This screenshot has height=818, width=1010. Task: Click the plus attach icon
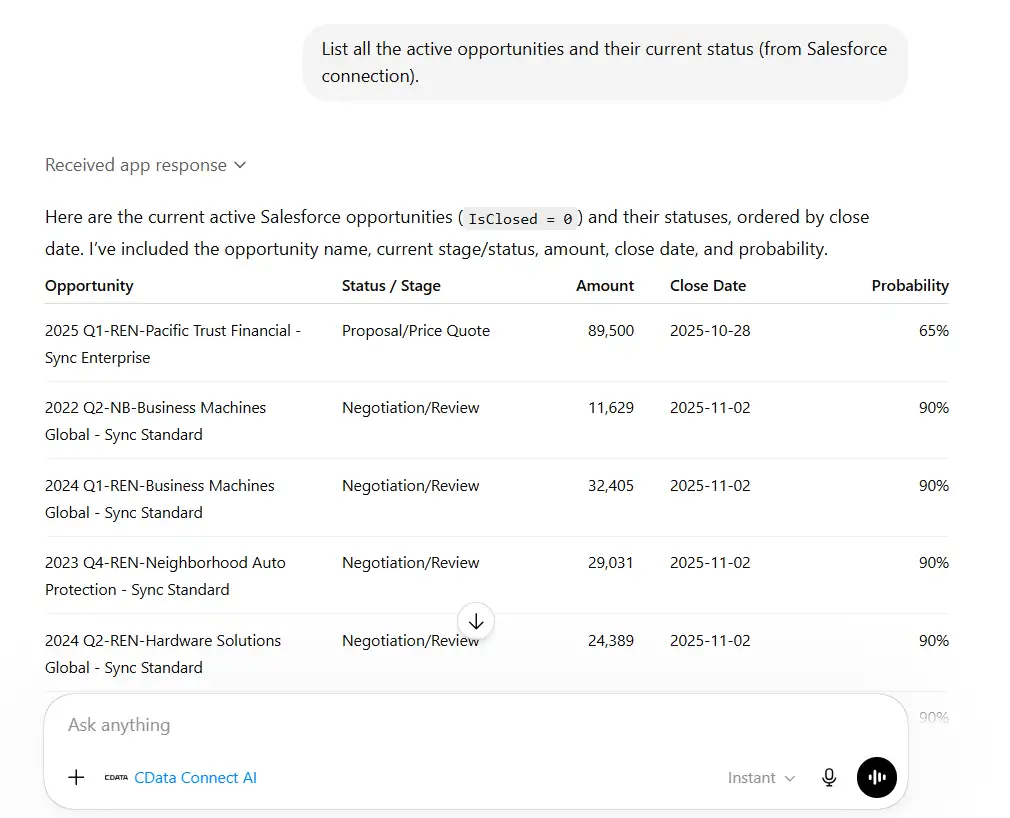coord(76,777)
